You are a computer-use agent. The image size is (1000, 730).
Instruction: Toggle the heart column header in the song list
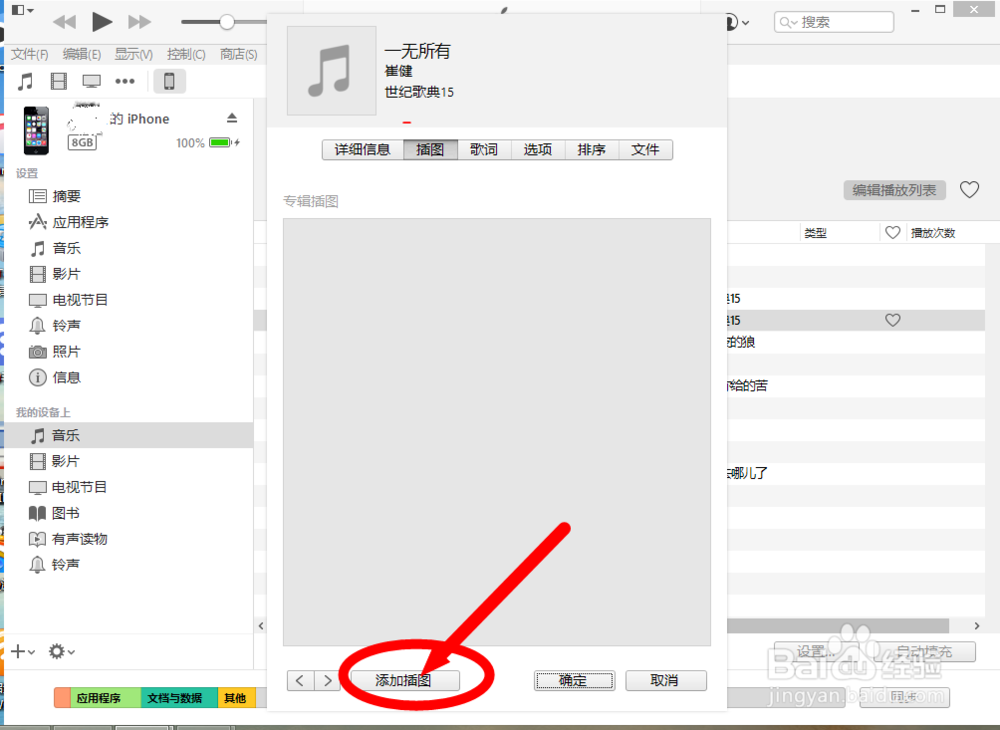coord(892,232)
